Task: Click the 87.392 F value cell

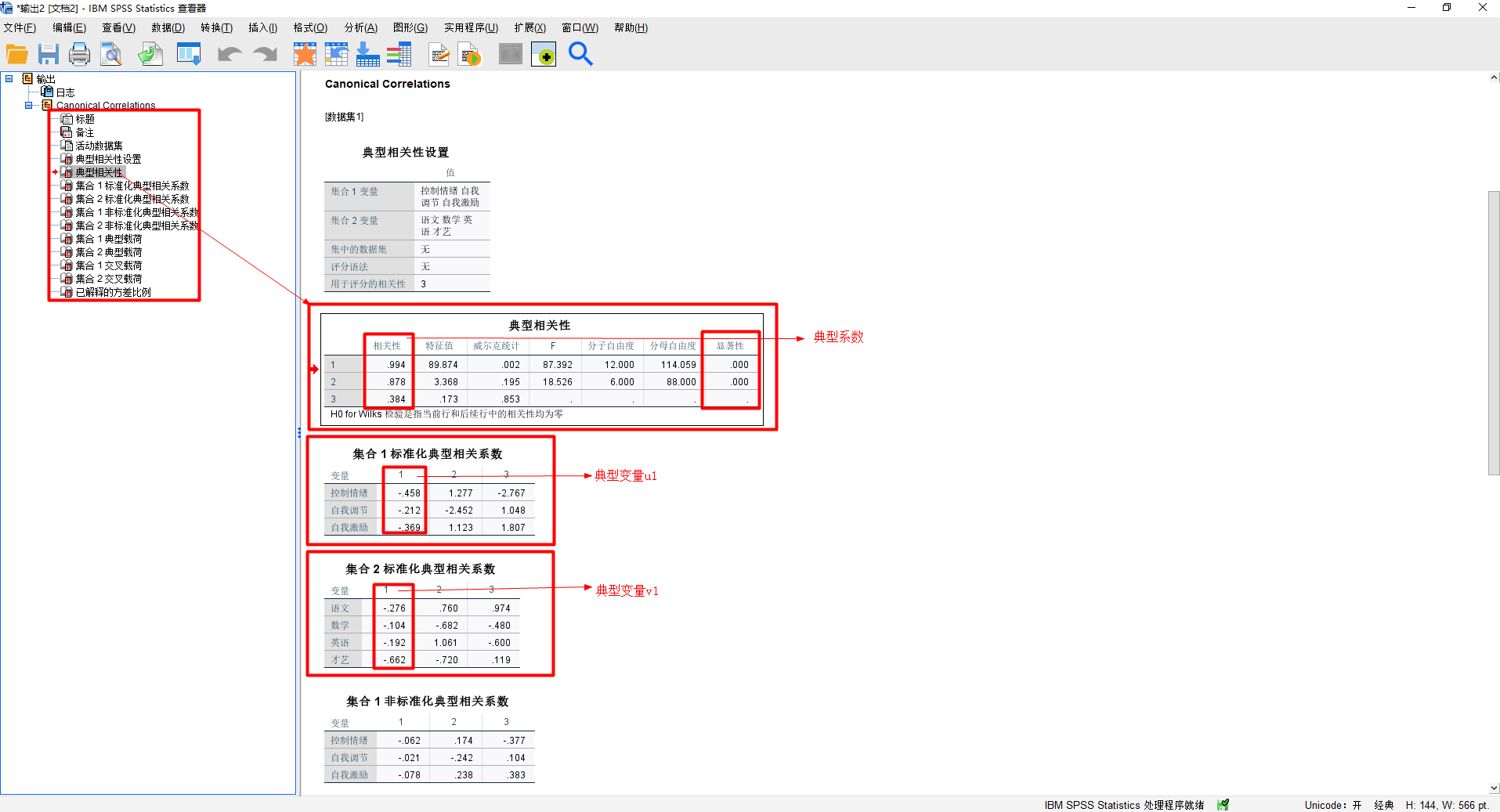Action: point(557,365)
